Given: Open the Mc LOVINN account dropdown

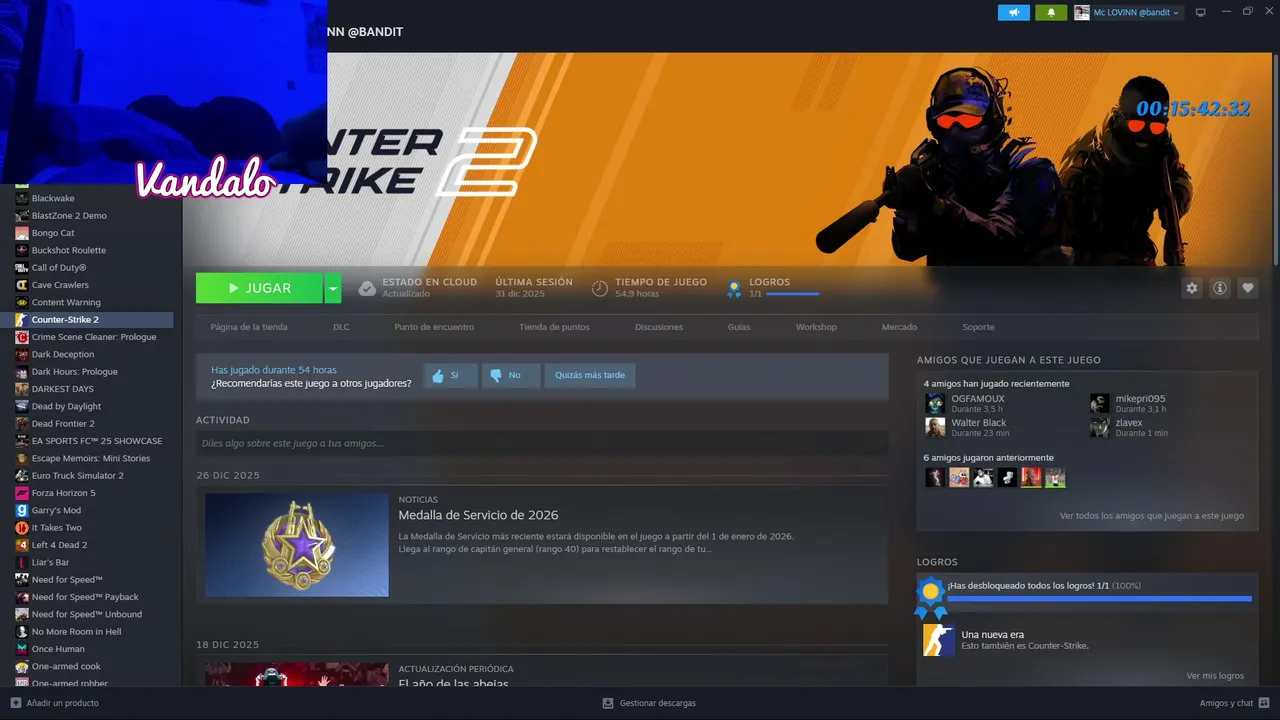Looking at the screenshot, I should pyautogui.click(x=1128, y=13).
